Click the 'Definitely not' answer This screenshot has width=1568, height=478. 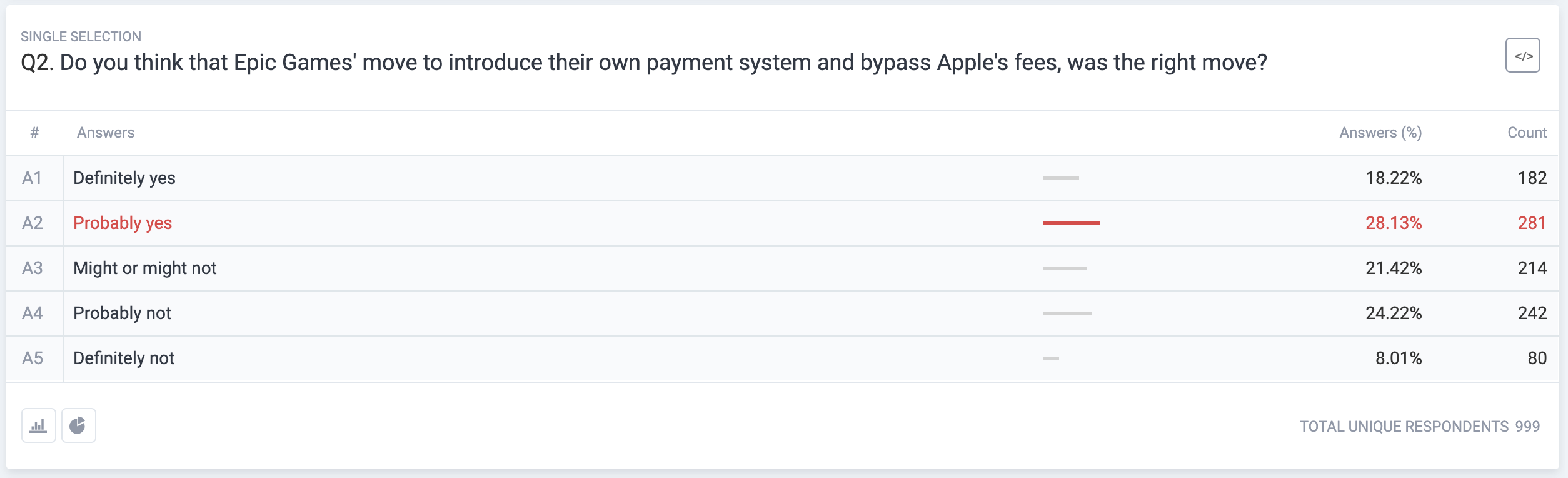(x=124, y=358)
